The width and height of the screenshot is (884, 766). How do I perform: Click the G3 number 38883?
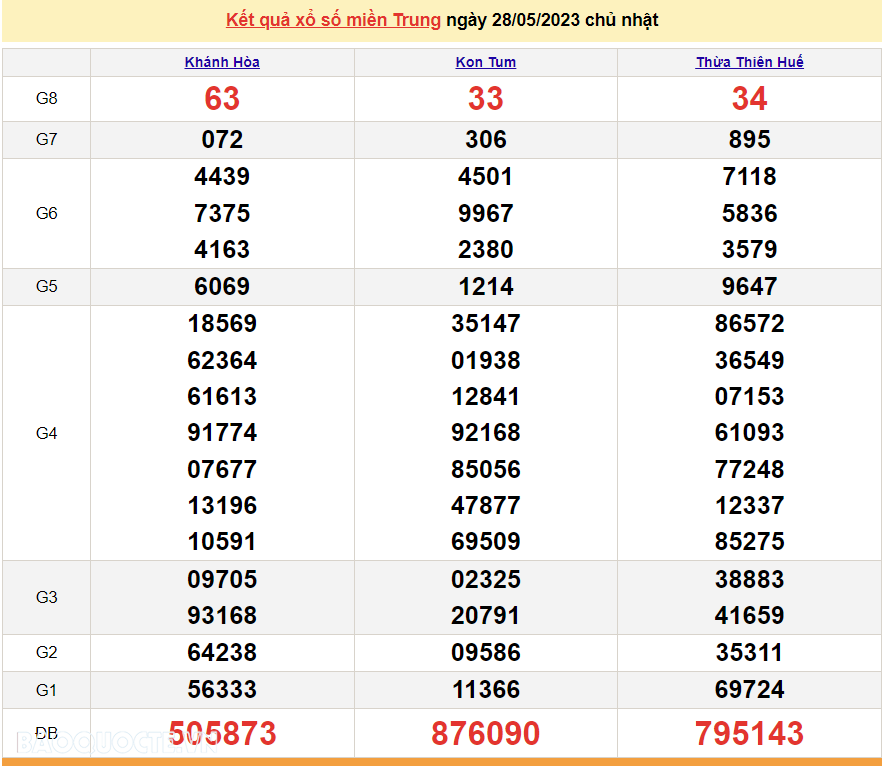749,579
